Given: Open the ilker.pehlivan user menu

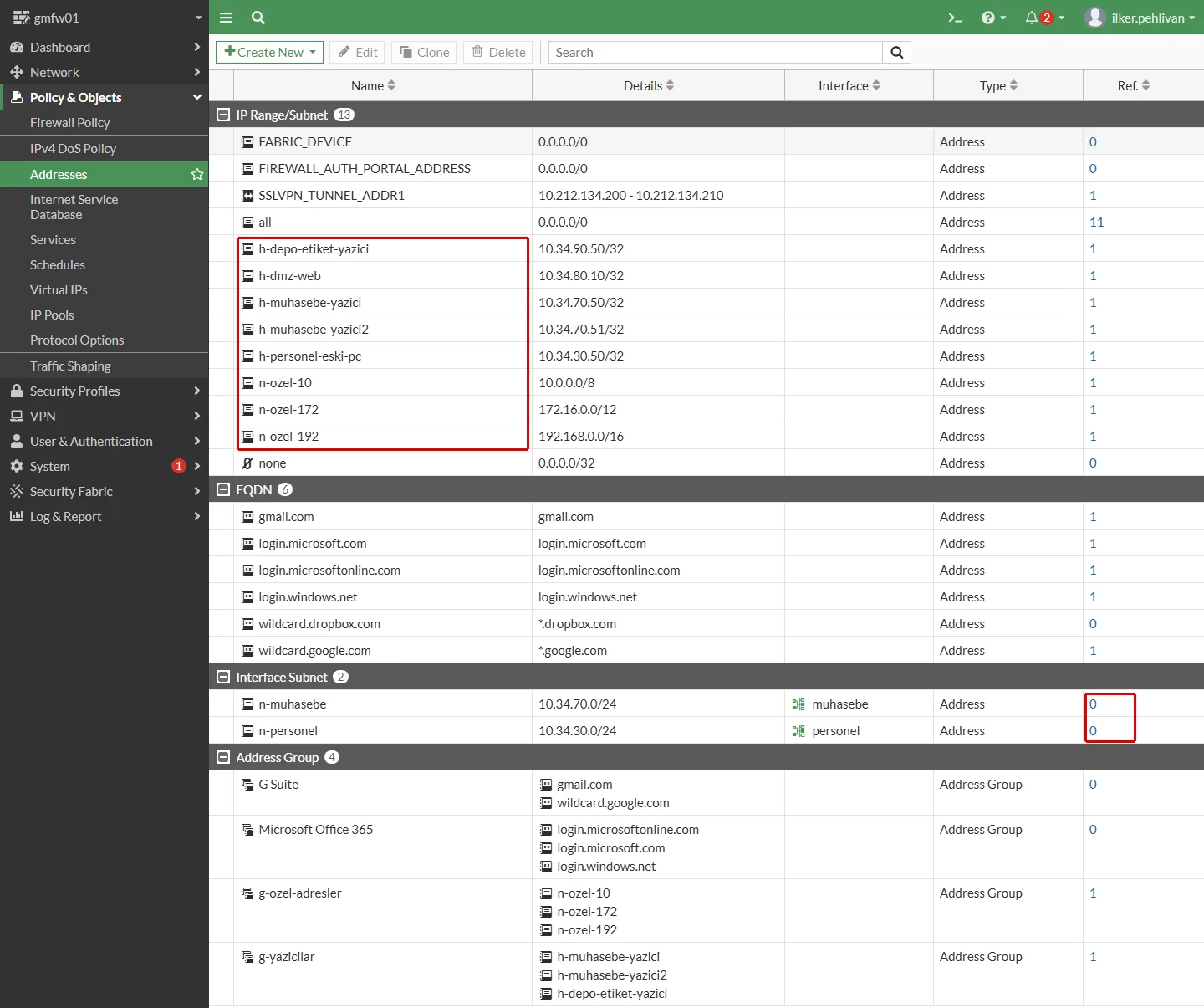Looking at the screenshot, I should 1153,18.
